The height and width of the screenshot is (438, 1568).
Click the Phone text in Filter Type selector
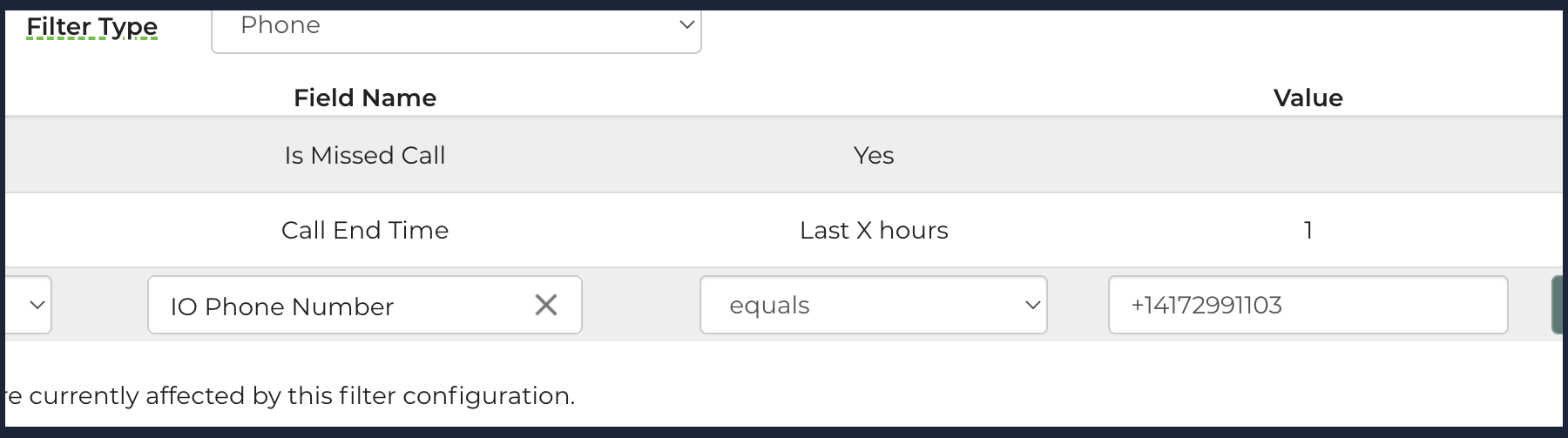coord(280,25)
